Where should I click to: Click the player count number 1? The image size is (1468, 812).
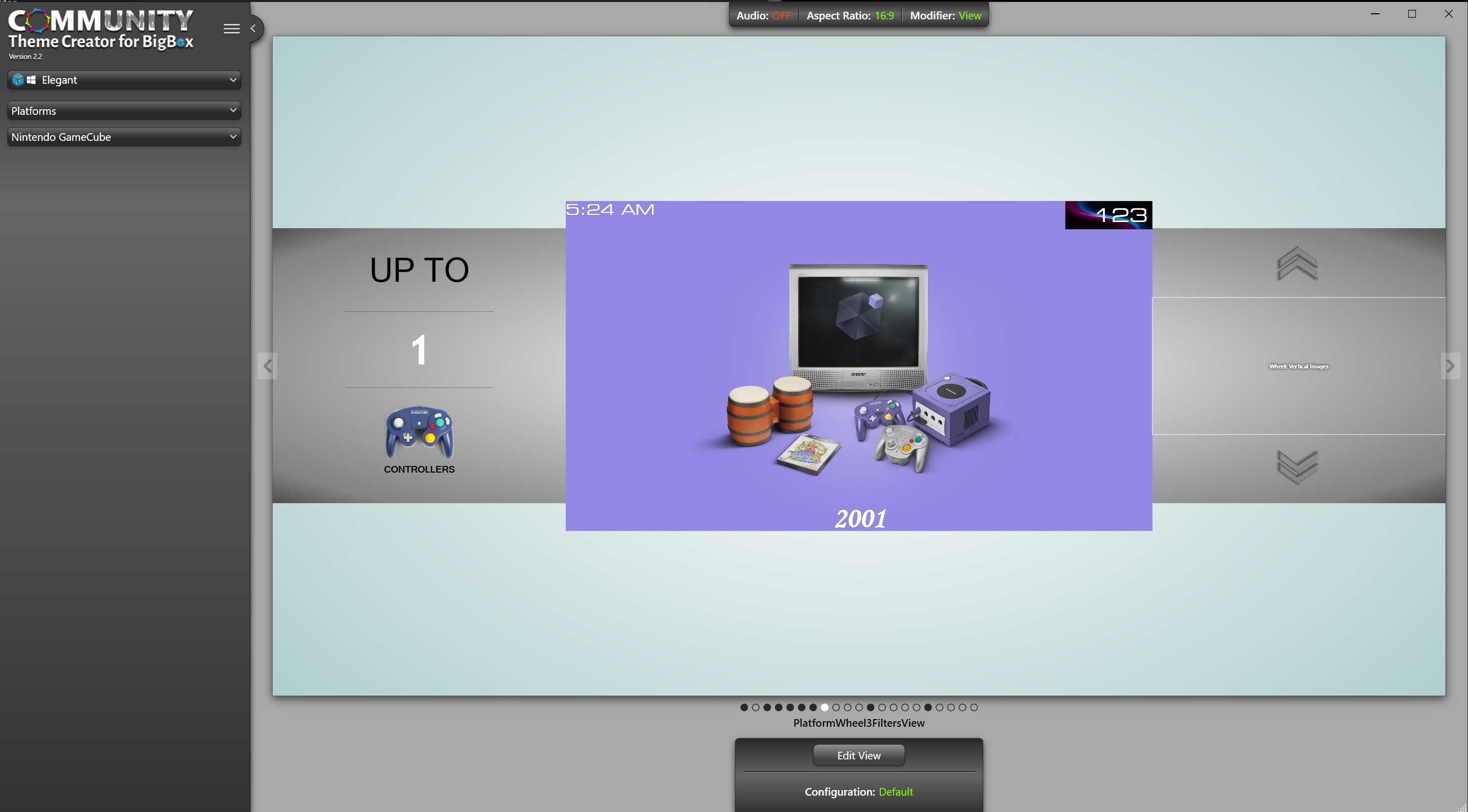(419, 350)
